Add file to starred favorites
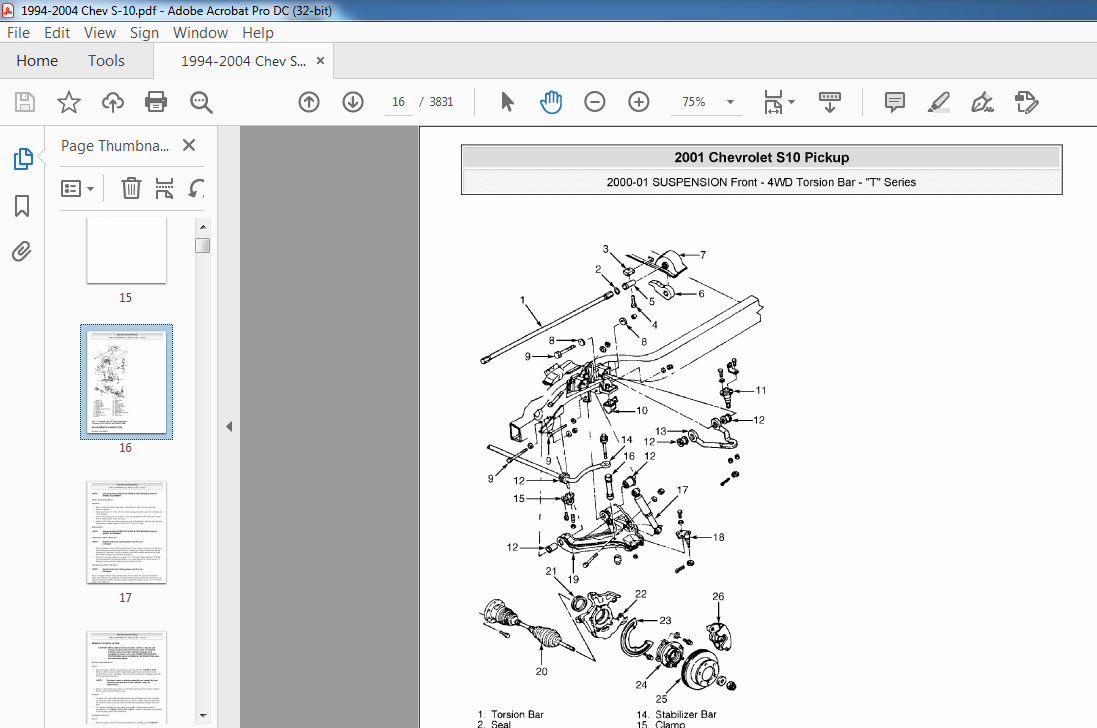Viewport: 1097px width, 728px height. click(x=69, y=102)
